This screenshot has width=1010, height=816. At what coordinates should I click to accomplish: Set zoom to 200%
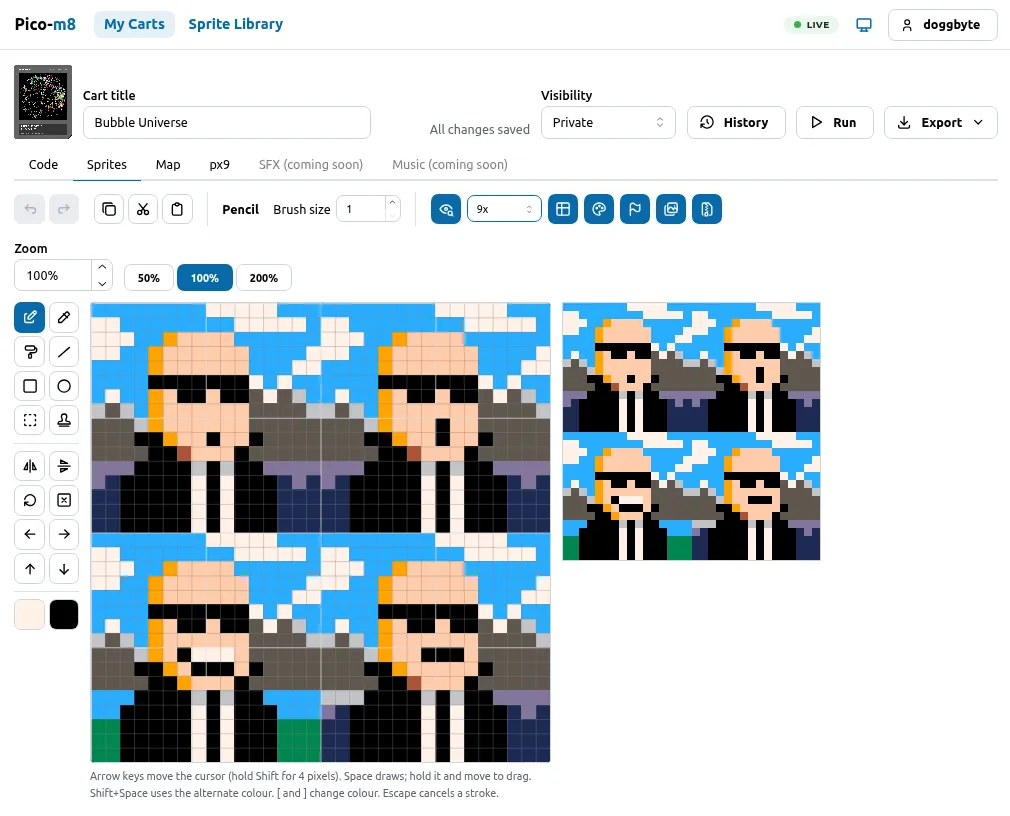264,278
